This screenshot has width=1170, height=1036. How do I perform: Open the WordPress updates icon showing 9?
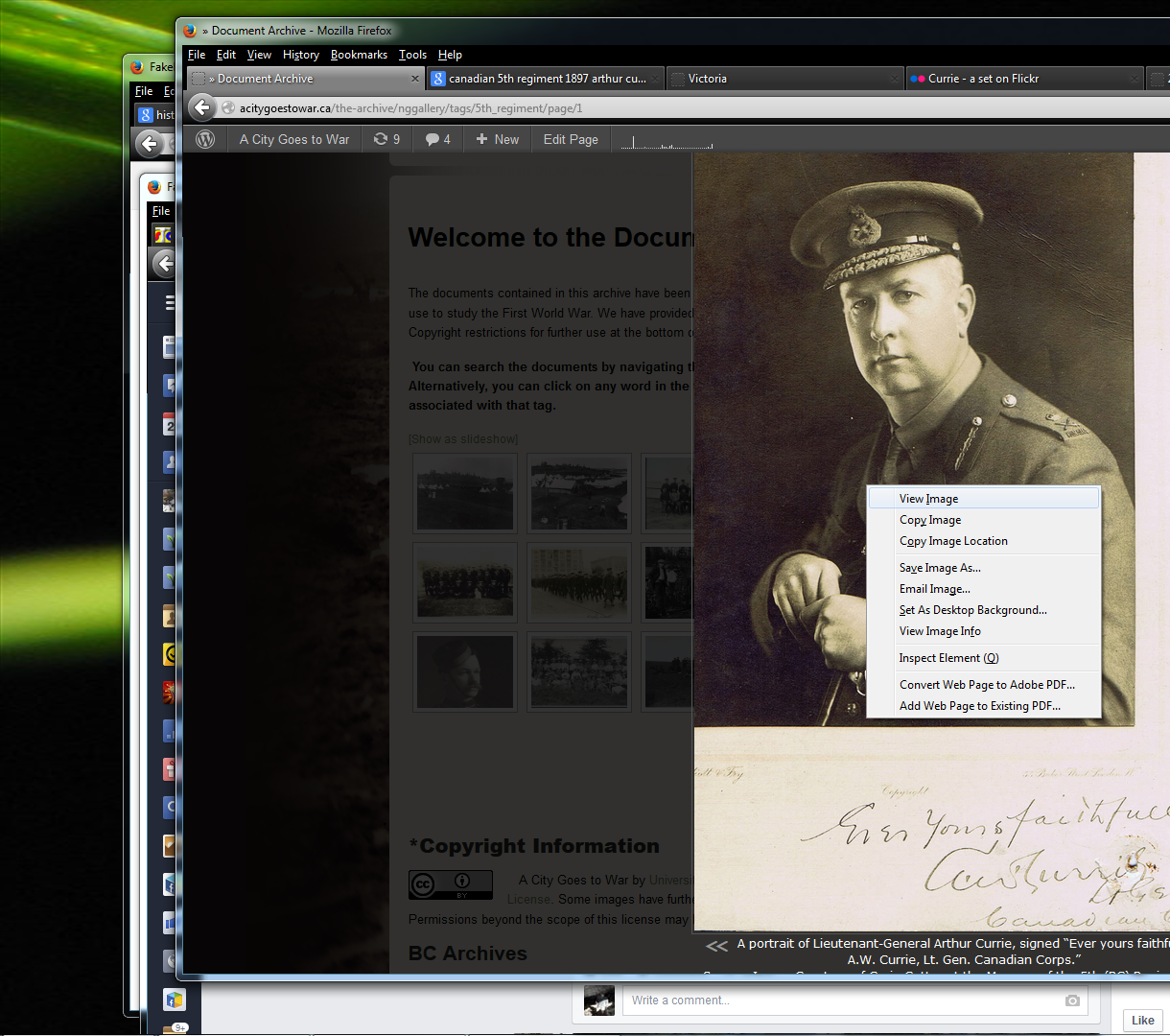[x=386, y=139]
